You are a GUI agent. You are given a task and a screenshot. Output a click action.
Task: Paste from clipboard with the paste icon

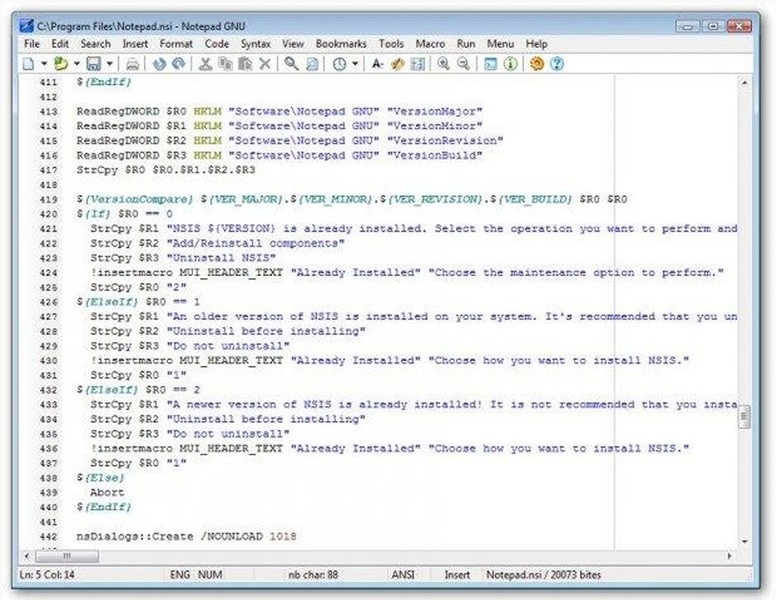click(245, 64)
